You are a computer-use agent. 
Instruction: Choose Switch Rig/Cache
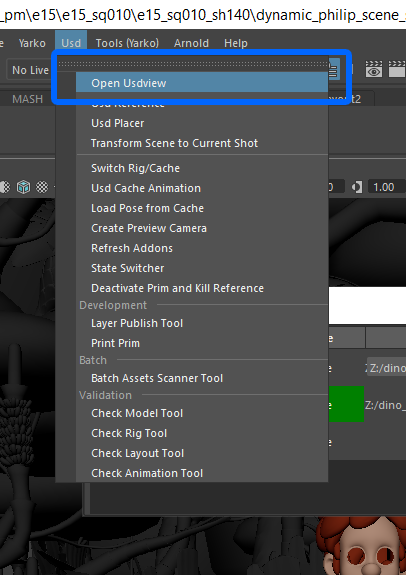202,168
